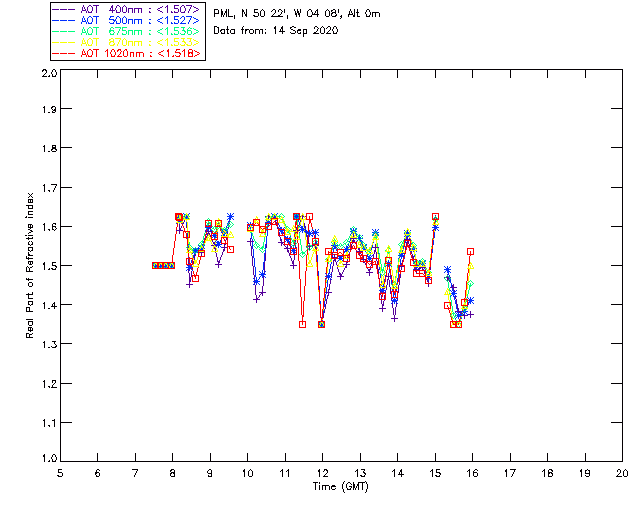Click the red square peak marker at 15:00
The width and height of the screenshot is (640, 512).
pyautogui.click(x=436, y=216)
